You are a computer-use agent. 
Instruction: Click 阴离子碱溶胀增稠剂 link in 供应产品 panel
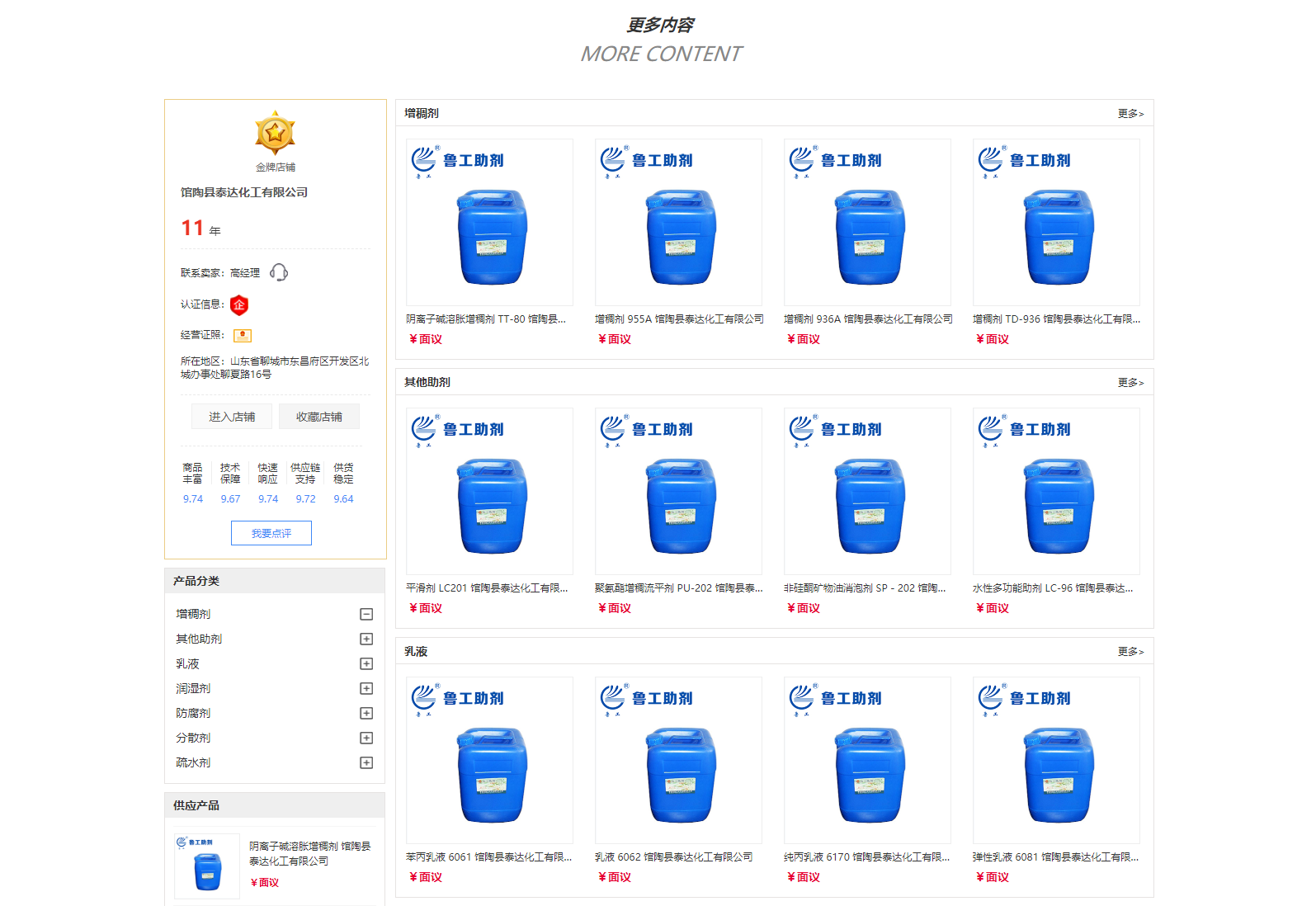(x=310, y=853)
